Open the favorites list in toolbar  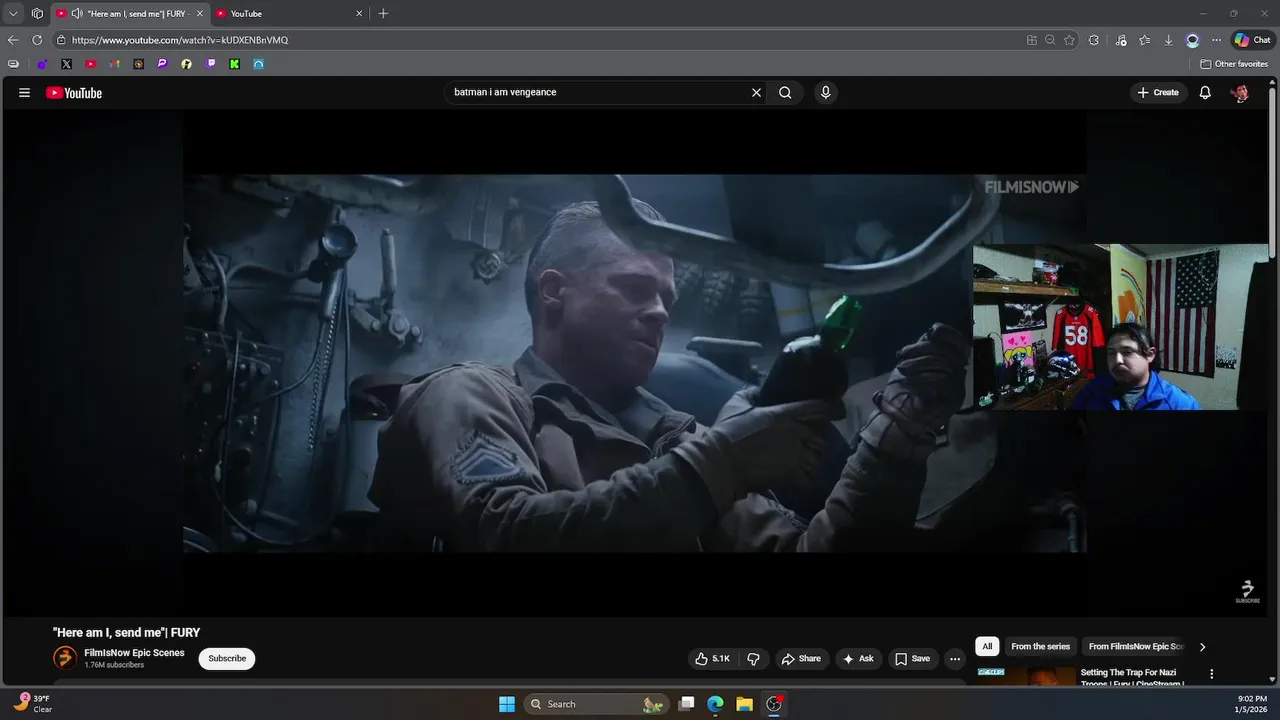(x=1144, y=40)
